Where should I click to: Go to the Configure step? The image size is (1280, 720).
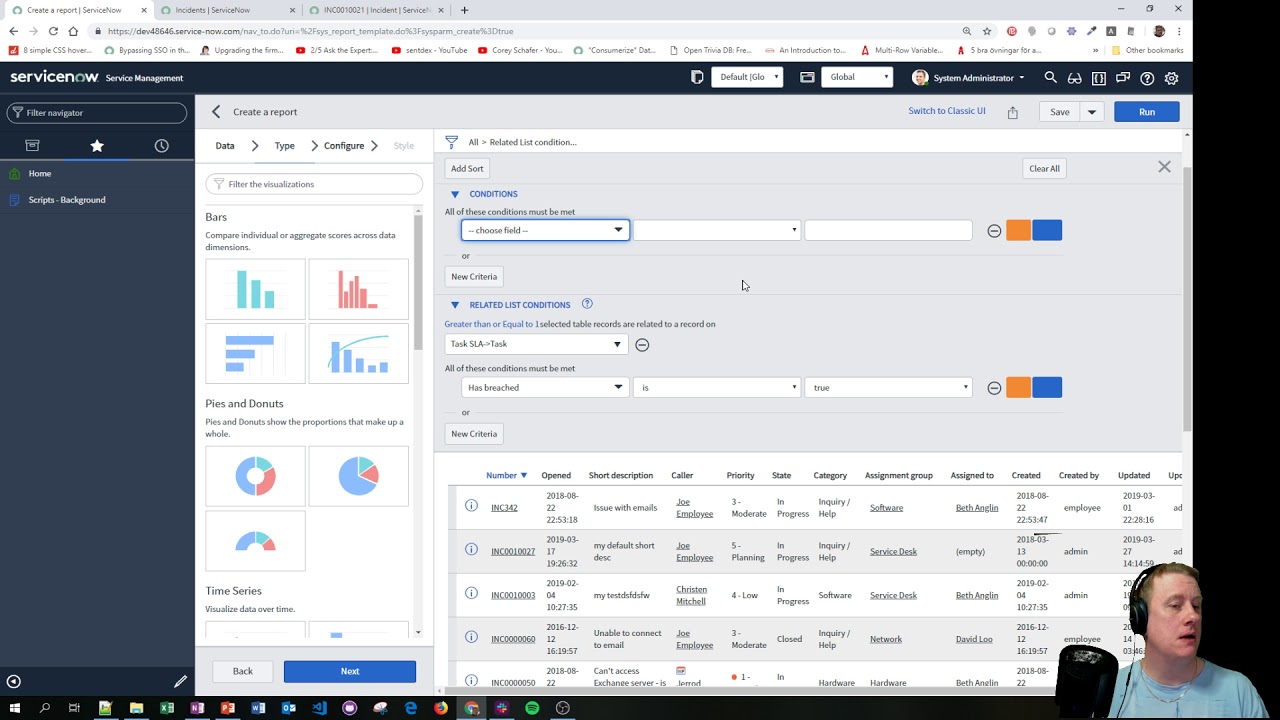tap(344, 146)
